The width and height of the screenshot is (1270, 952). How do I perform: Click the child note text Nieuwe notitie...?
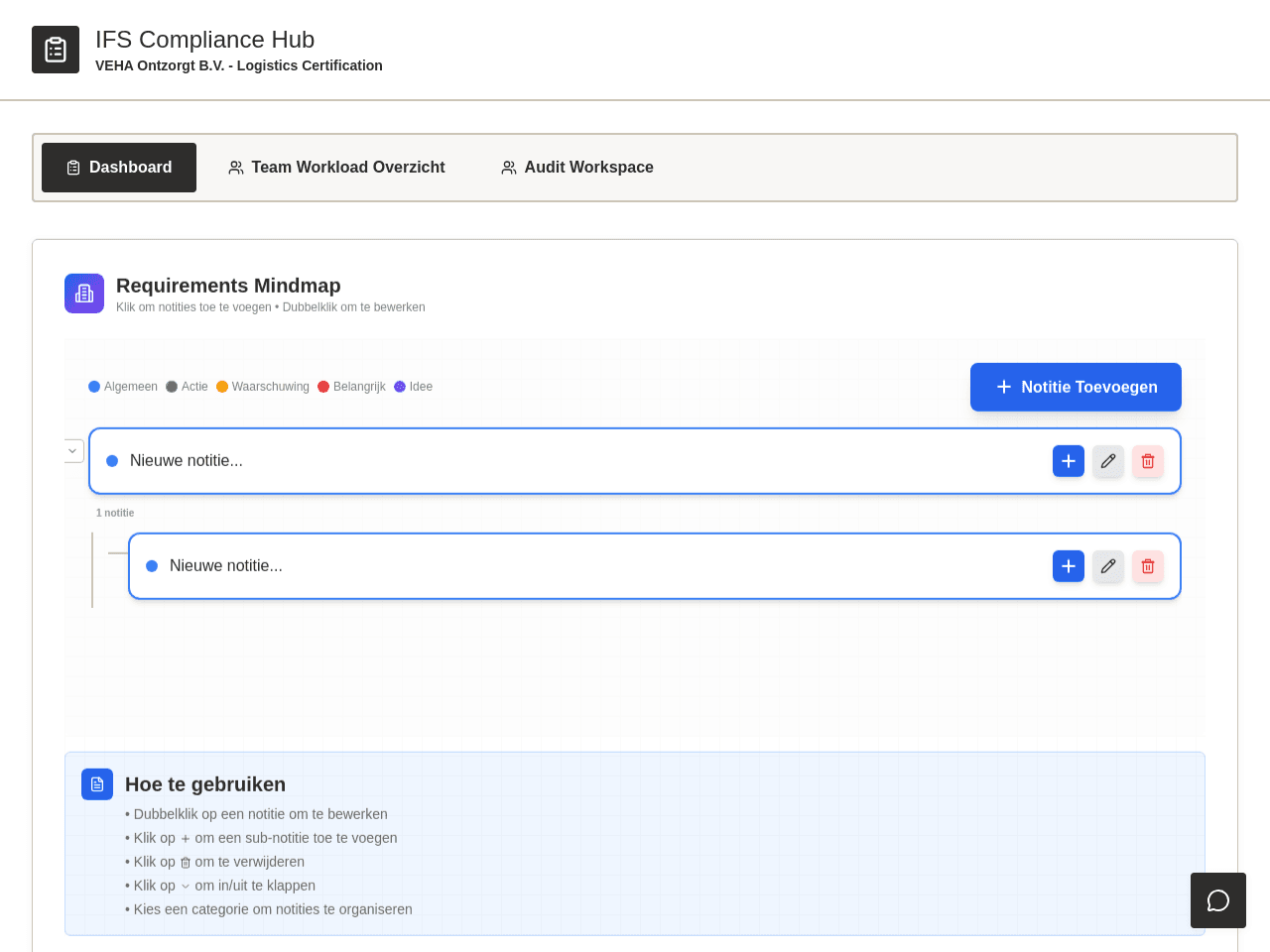click(226, 566)
